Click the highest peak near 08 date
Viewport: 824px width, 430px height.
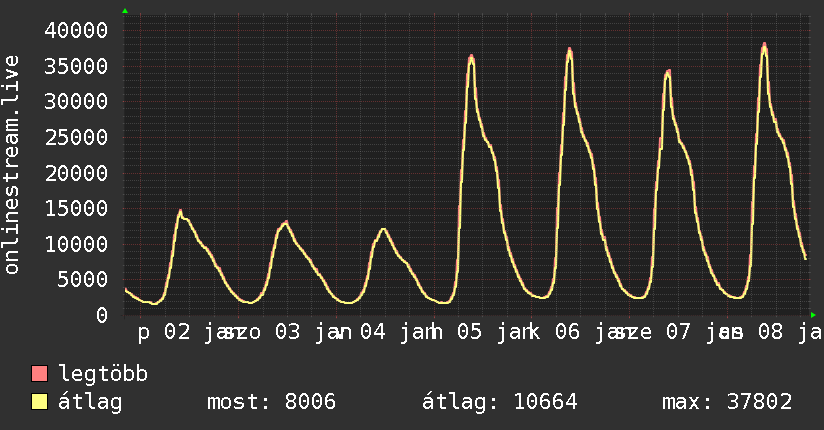point(765,46)
